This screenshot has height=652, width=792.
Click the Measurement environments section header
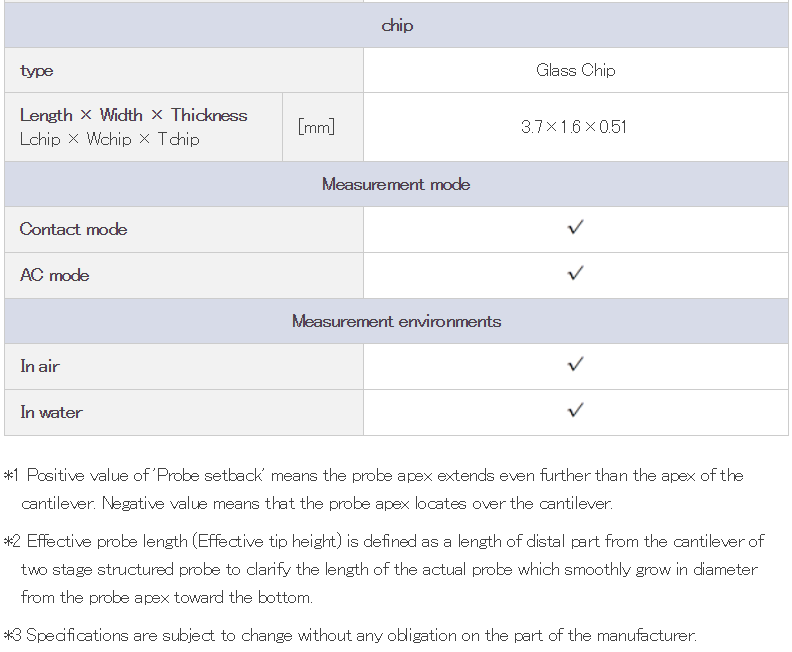[x=397, y=321]
